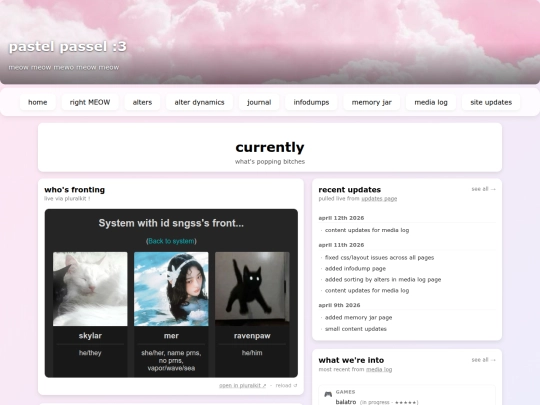Switch to the infodumps tab

click(x=311, y=102)
